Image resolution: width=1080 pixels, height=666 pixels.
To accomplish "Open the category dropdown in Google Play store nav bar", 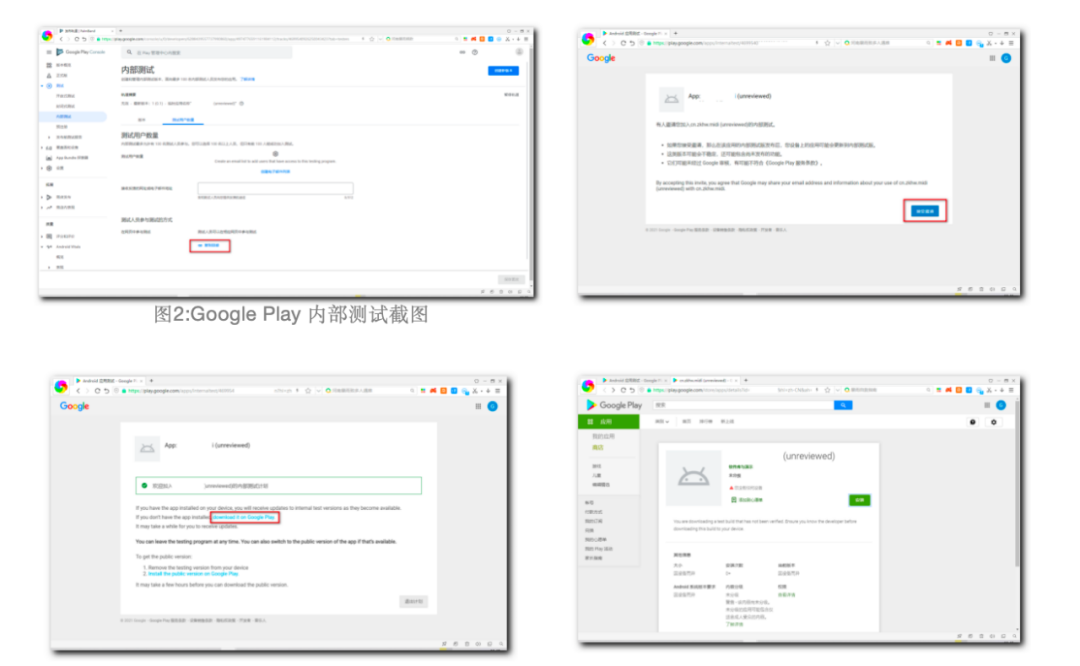I will [x=662, y=422].
